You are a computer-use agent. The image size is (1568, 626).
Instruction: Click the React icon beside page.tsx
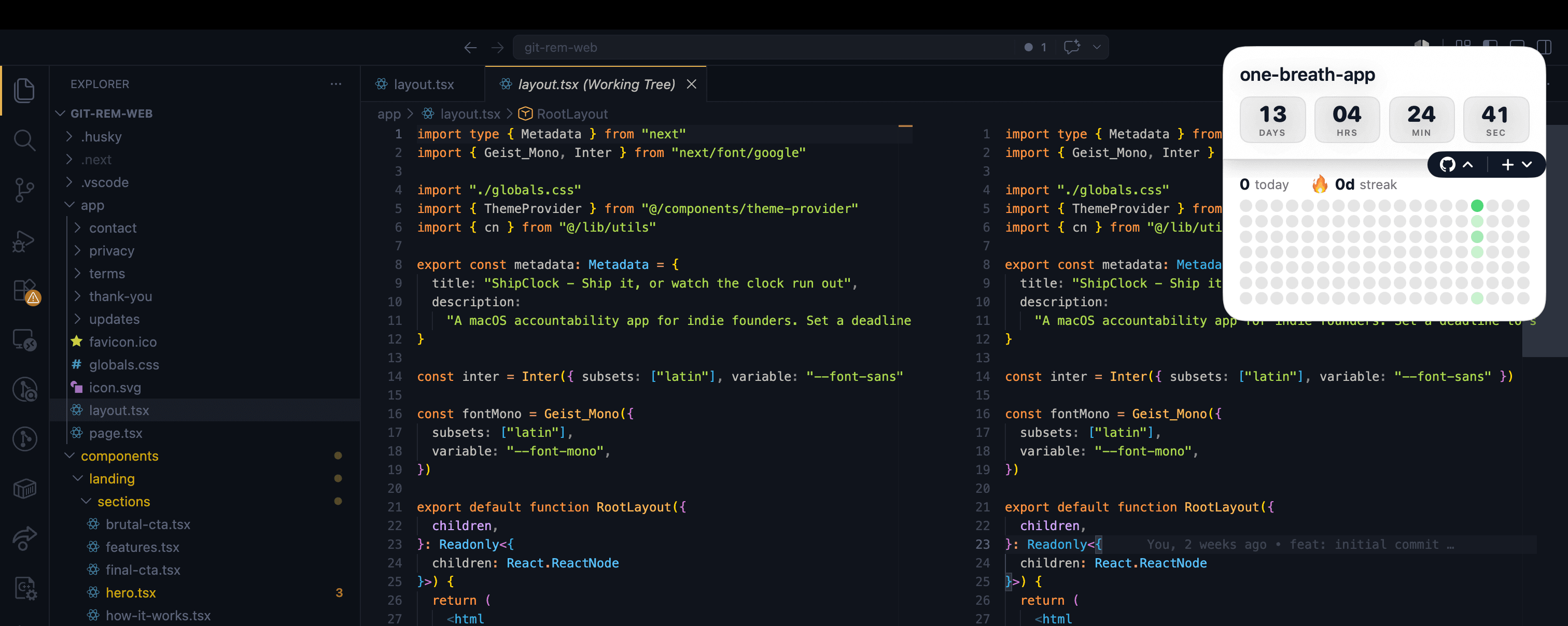77,433
